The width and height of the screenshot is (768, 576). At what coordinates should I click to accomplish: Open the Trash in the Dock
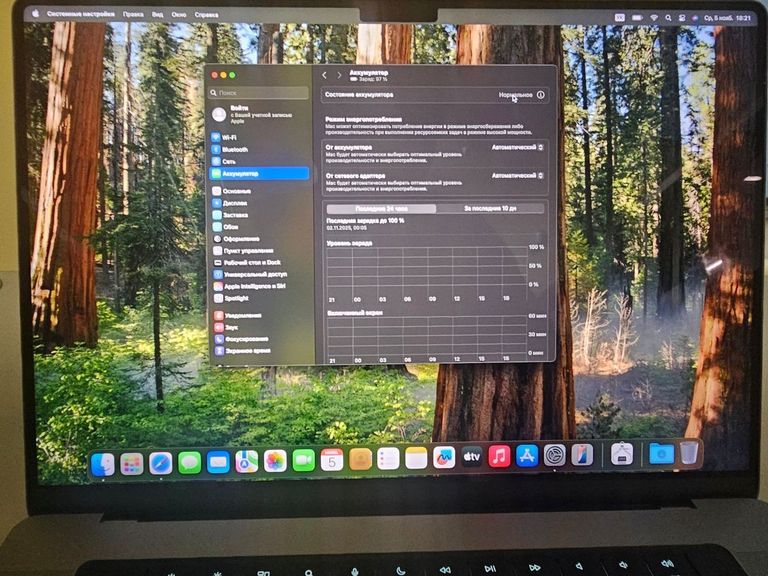689,453
